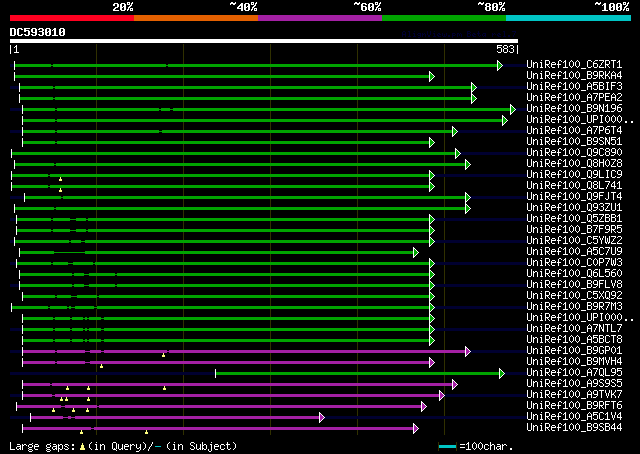The height and width of the screenshot is (454, 640).
Task: Click the UniRef100_A7QL95 label
Action: [x=574, y=373]
